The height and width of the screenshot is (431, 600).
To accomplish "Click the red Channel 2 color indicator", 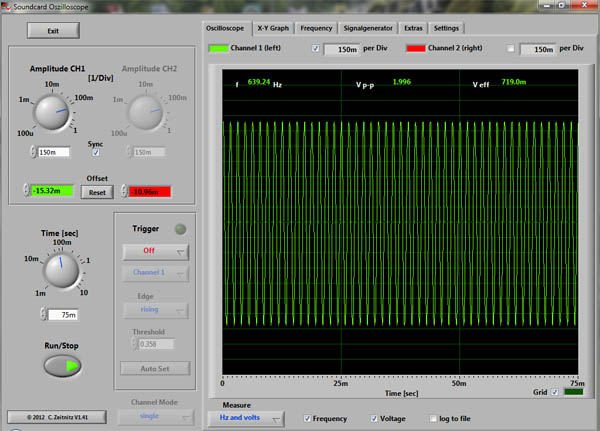I will click(415, 48).
